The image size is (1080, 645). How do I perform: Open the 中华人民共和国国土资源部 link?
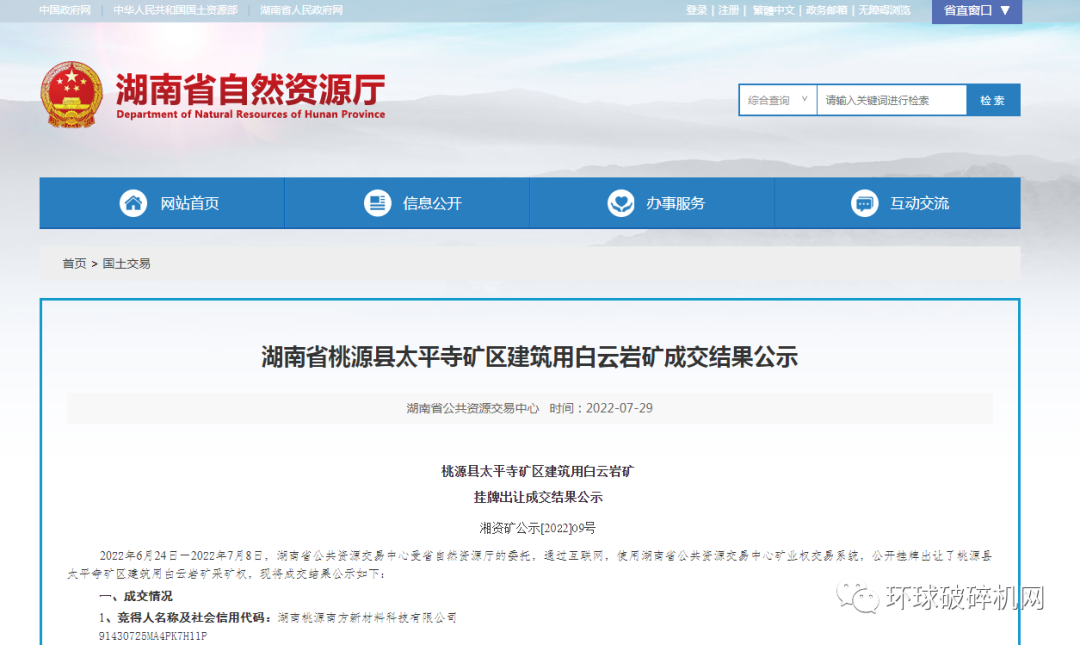tap(175, 10)
